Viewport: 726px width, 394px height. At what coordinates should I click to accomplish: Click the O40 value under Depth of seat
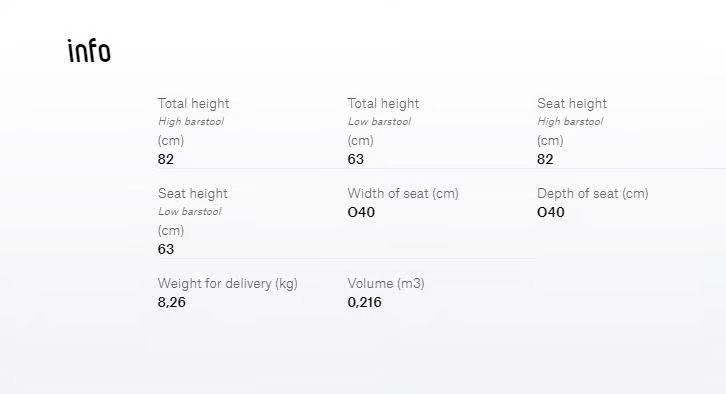pyautogui.click(x=551, y=212)
